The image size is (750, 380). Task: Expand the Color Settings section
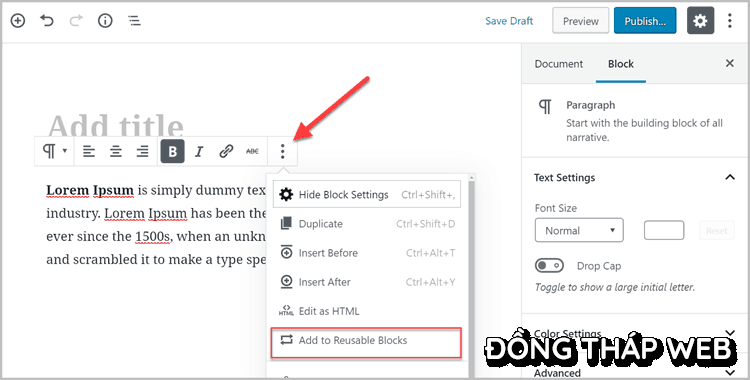634,333
